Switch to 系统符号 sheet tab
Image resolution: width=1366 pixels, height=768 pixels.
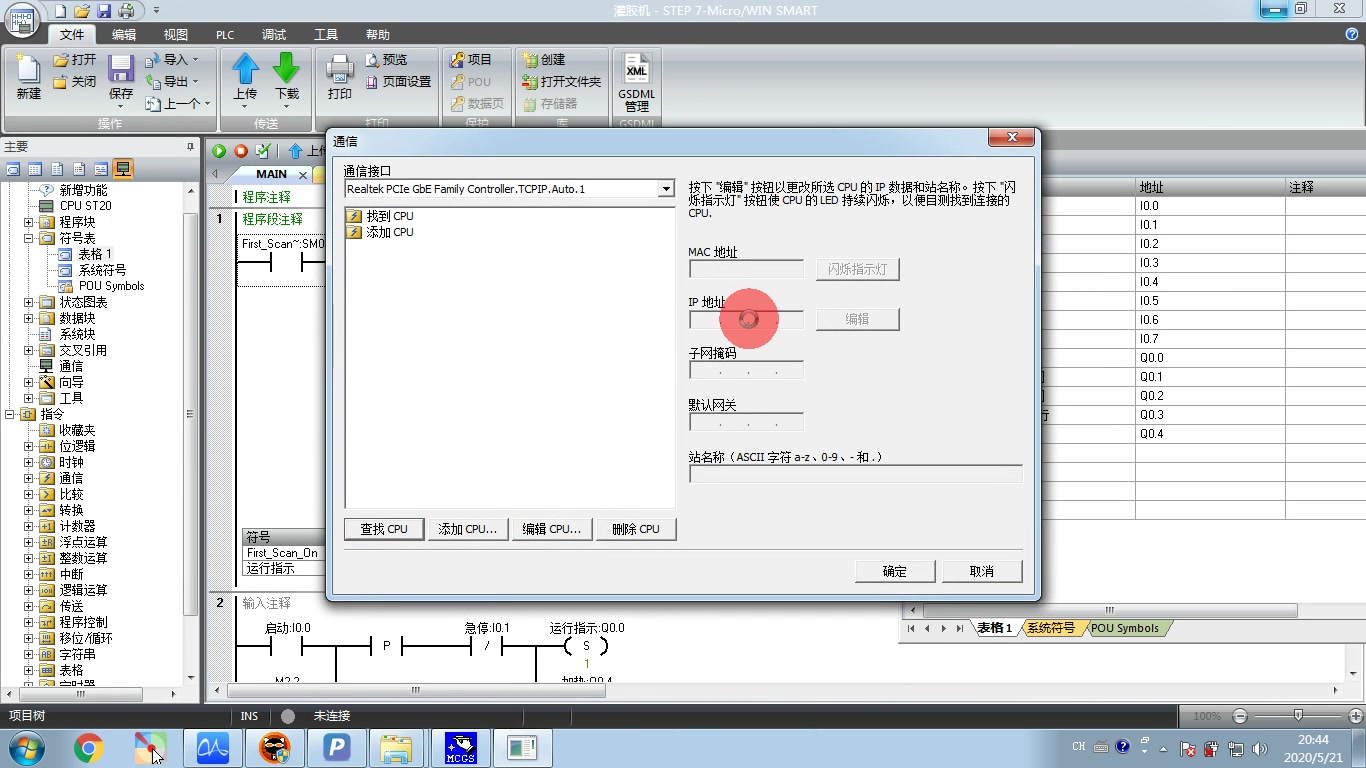coord(1051,628)
